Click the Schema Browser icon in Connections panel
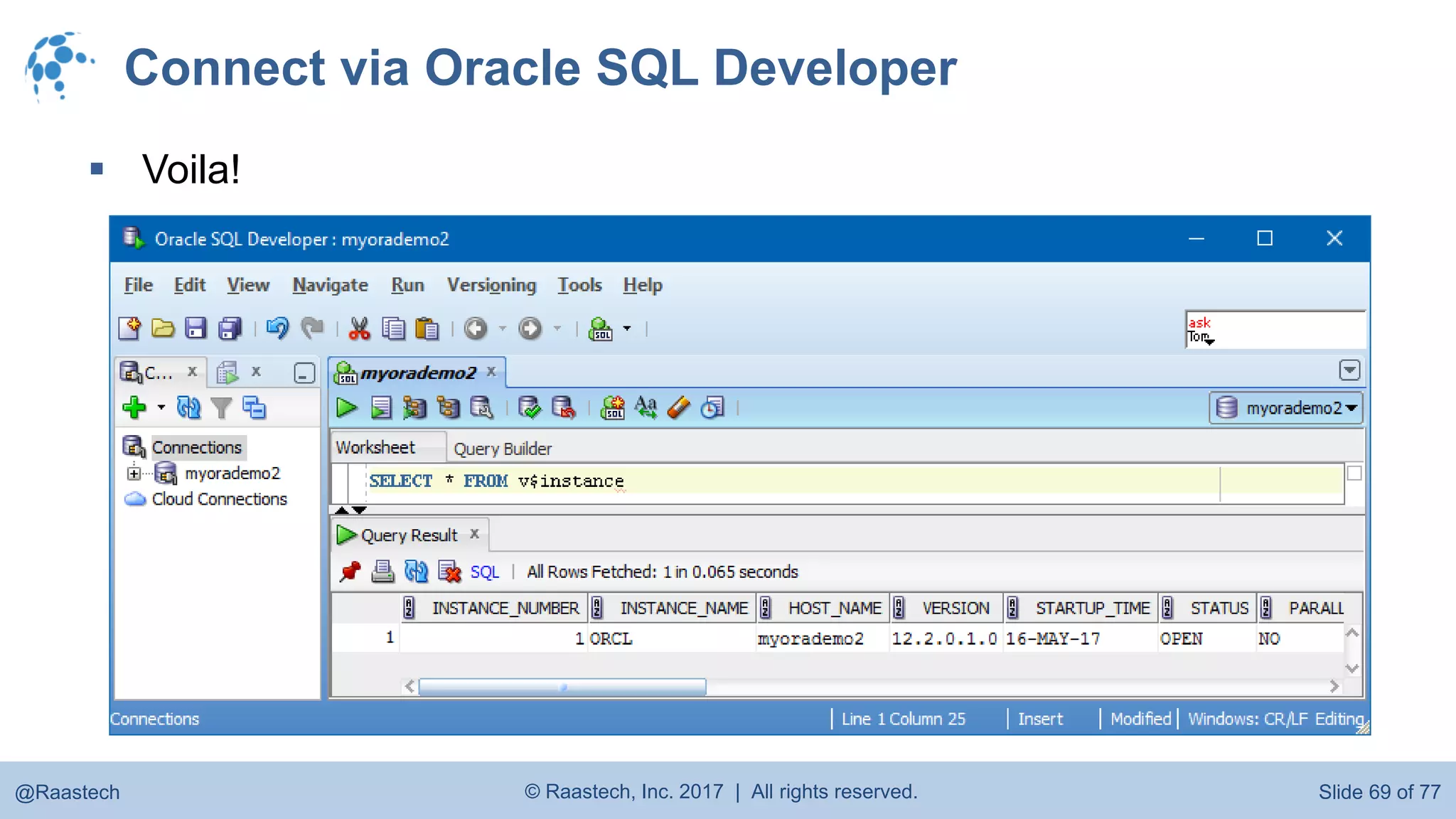The height and width of the screenshot is (819, 1456). (254, 408)
